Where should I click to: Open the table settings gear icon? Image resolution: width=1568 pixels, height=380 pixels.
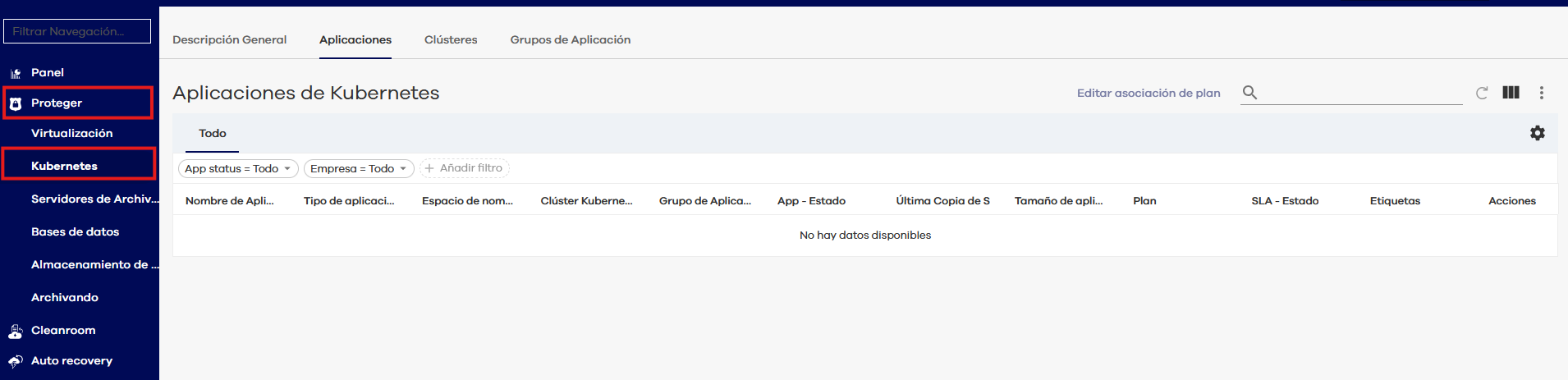pyautogui.click(x=1538, y=133)
